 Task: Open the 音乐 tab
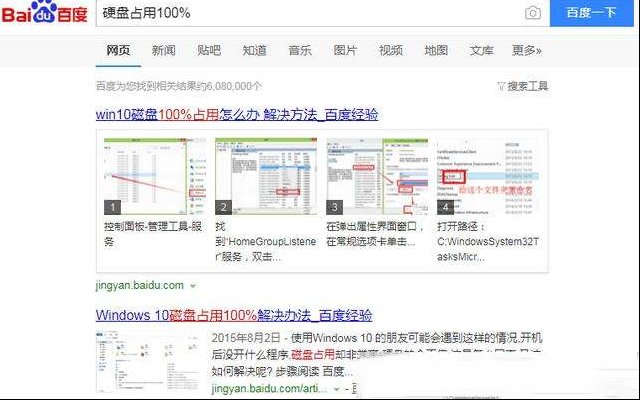point(300,50)
